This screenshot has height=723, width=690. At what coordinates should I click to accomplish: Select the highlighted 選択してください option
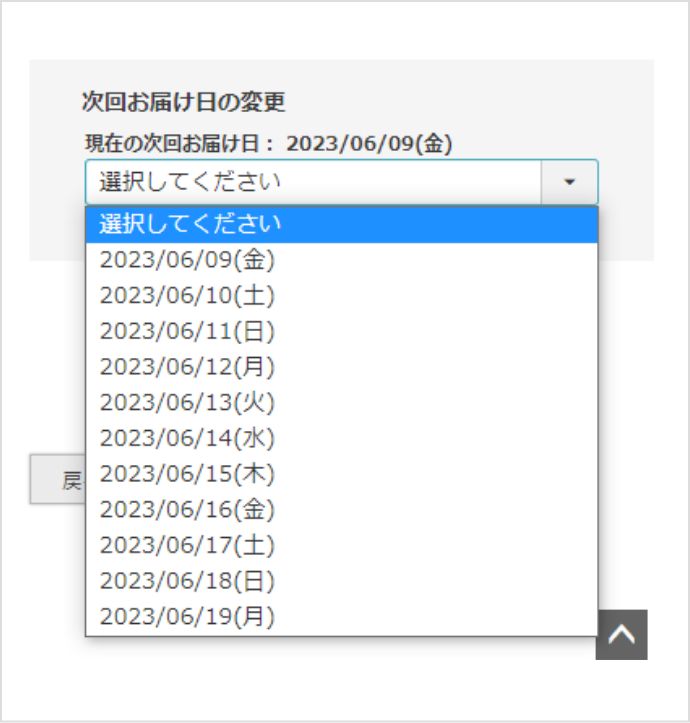(341, 225)
